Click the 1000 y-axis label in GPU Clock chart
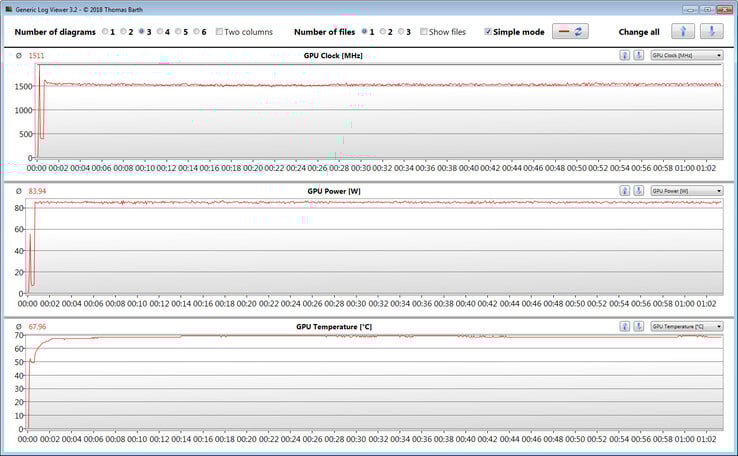This screenshot has width=738, height=456. [24, 110]
